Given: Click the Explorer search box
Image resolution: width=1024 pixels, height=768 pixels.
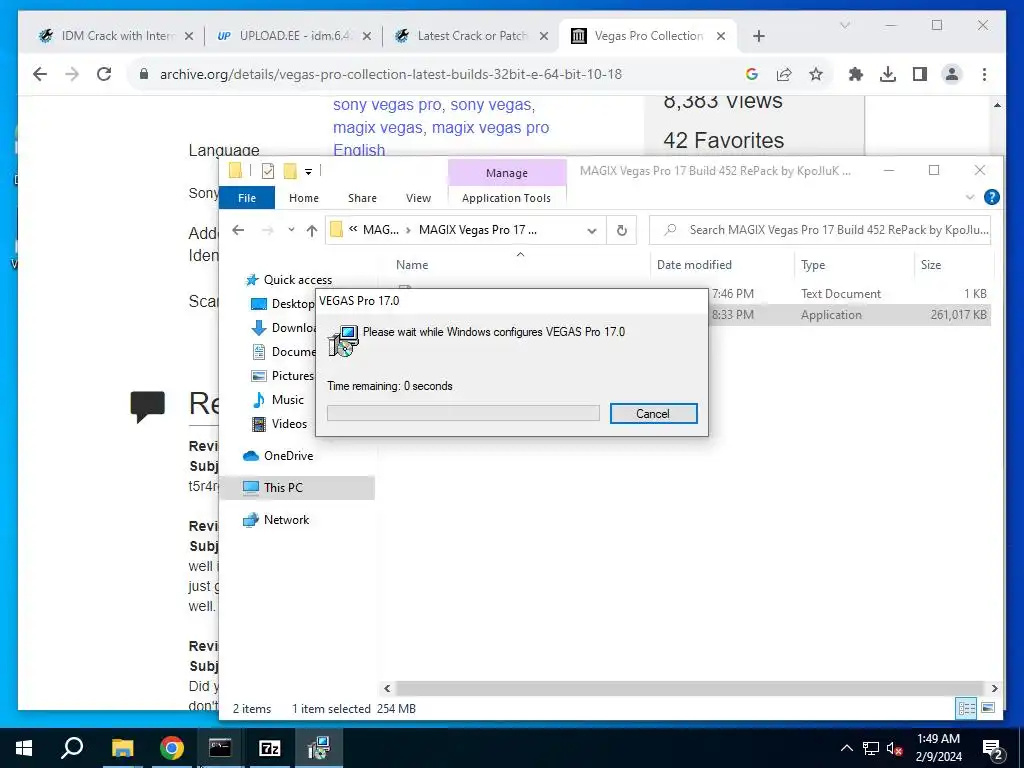Looking at the screenshot, I should (820, 230).
